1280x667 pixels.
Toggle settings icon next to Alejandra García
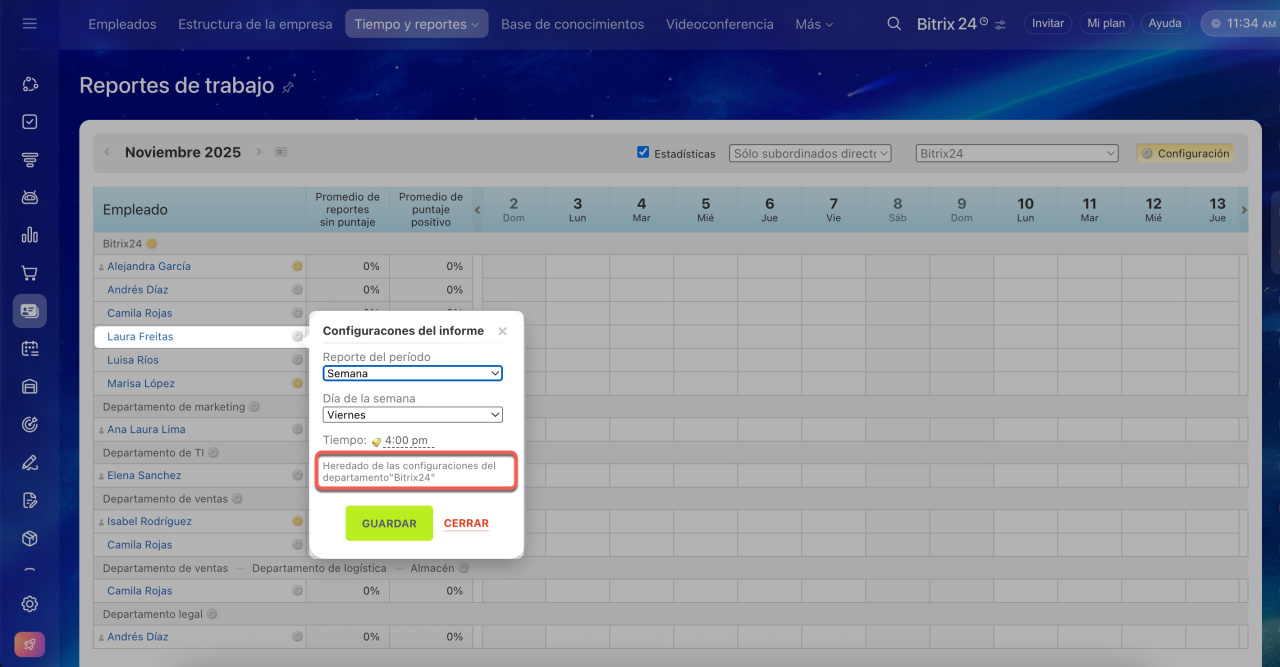297,267
